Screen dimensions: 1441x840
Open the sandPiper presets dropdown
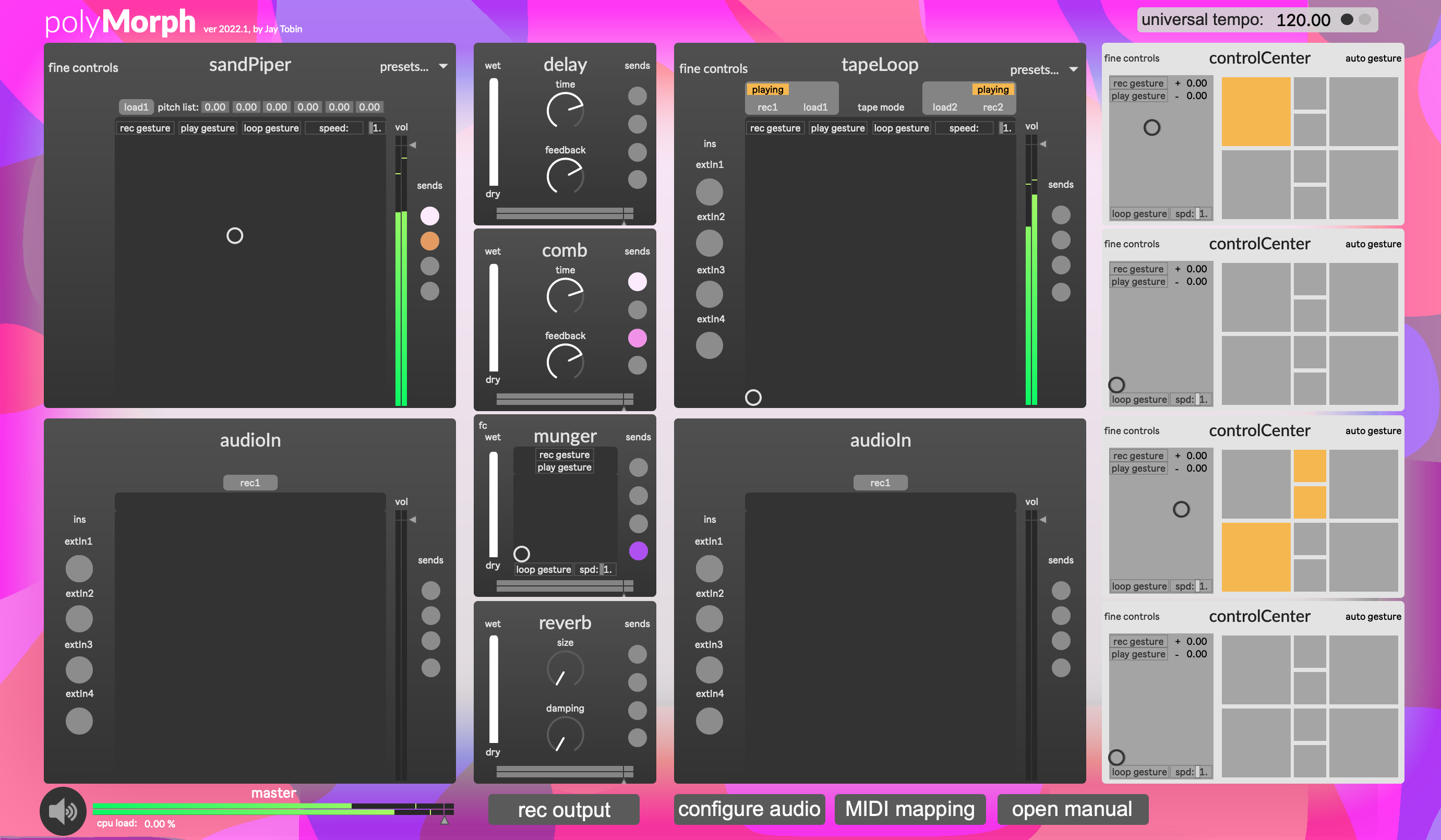pyautogui.click(x=414, y=66)
